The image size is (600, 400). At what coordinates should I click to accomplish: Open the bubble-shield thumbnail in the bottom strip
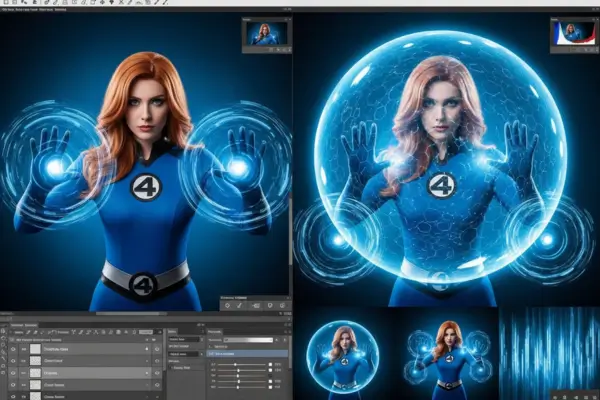click(x=341, y=353)
